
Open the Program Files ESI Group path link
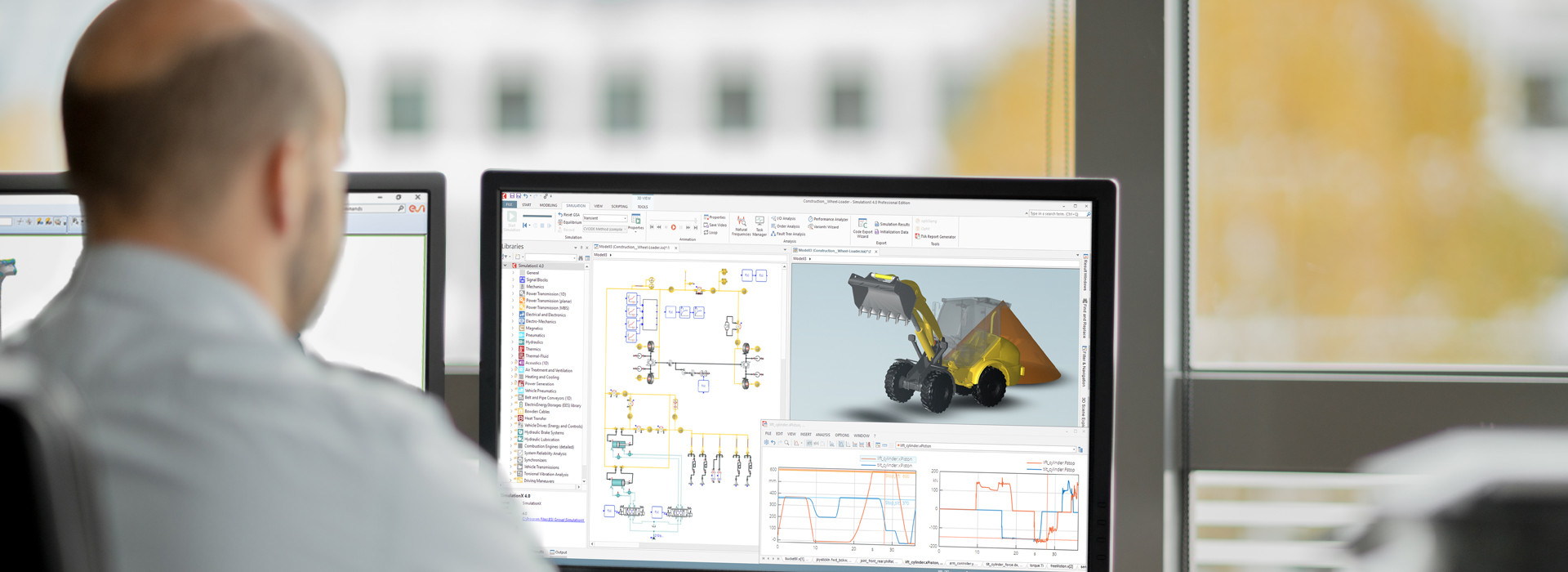555,520
